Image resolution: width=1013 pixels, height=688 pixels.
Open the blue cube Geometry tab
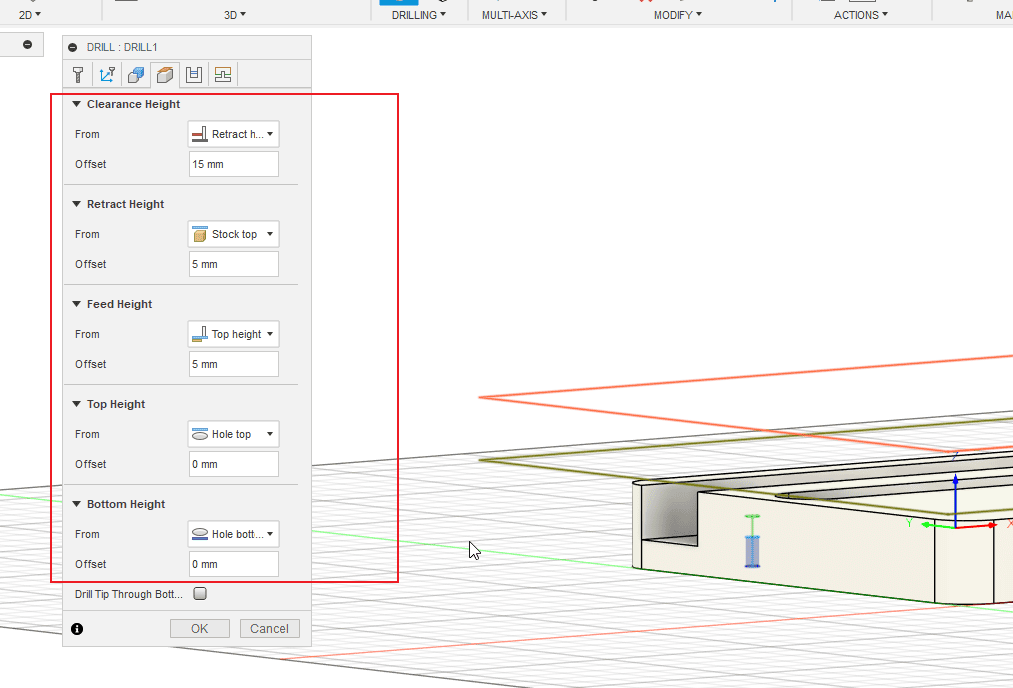point(136,75)
